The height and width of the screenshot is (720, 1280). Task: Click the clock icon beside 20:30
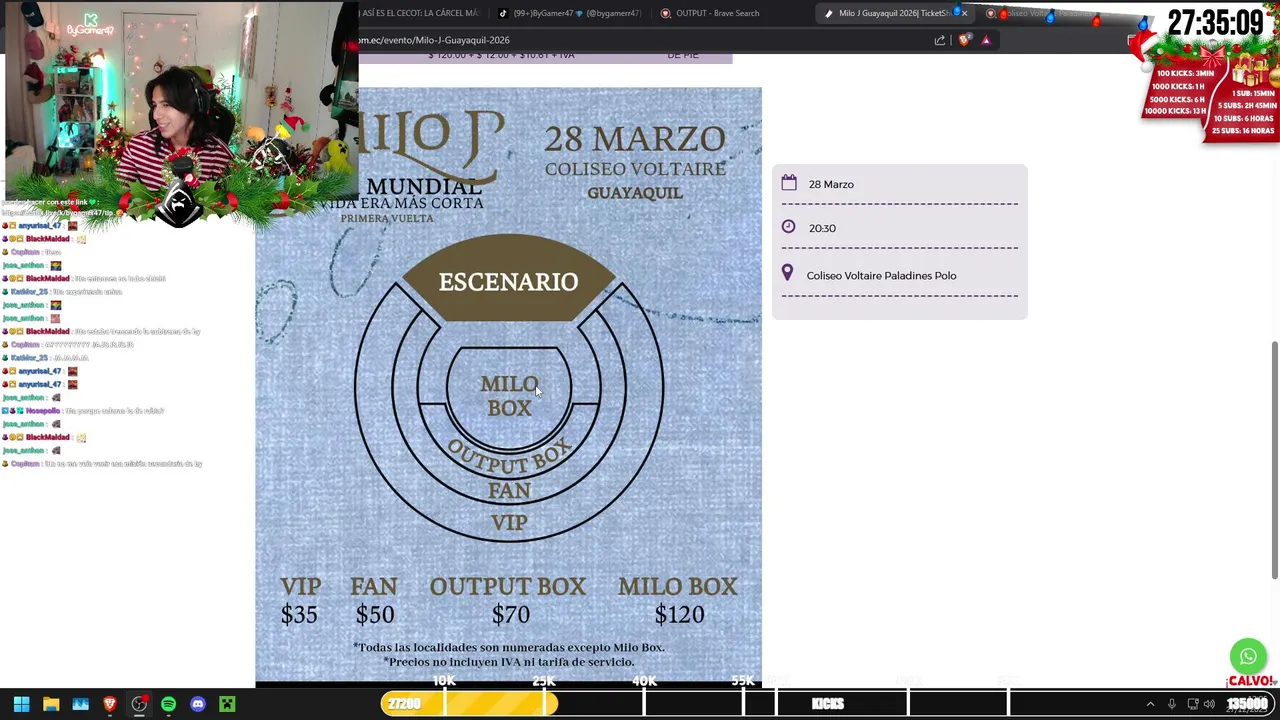click(x=788, y=227)
